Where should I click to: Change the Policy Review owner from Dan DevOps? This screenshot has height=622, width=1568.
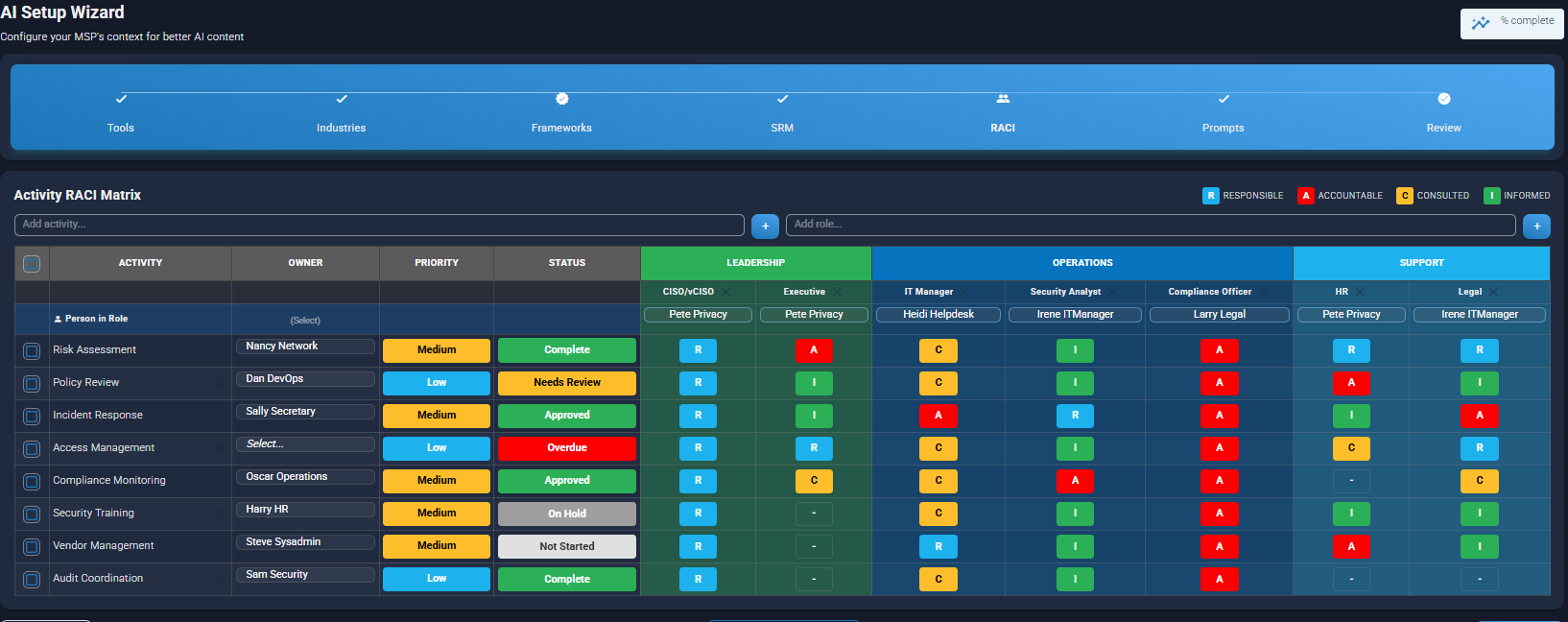[305, 379]
